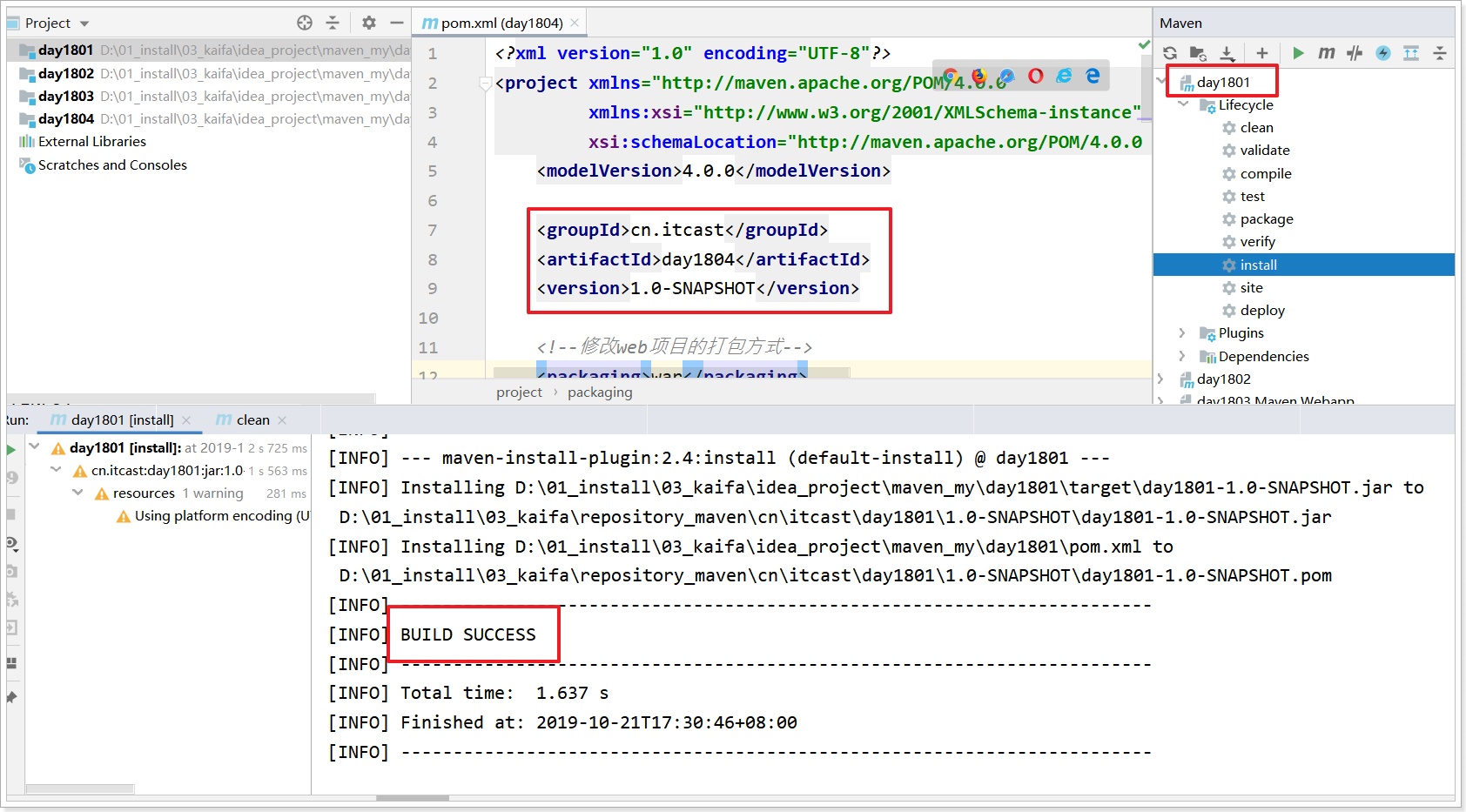
Task: Open pom.xml in Safari browser
Action: (1007, 77)
